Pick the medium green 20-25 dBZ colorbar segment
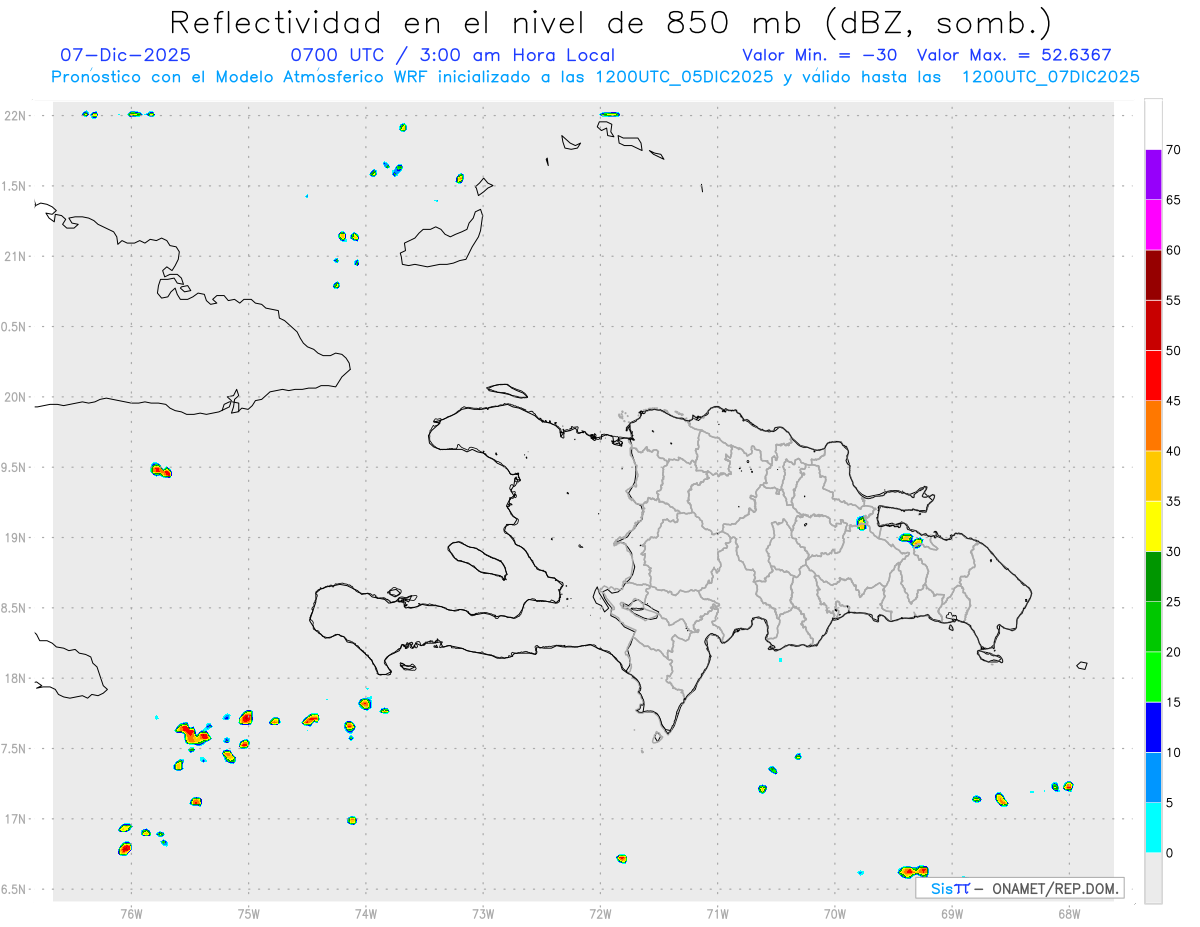This screenshot has height=927, width=1200. [1153, 627]
